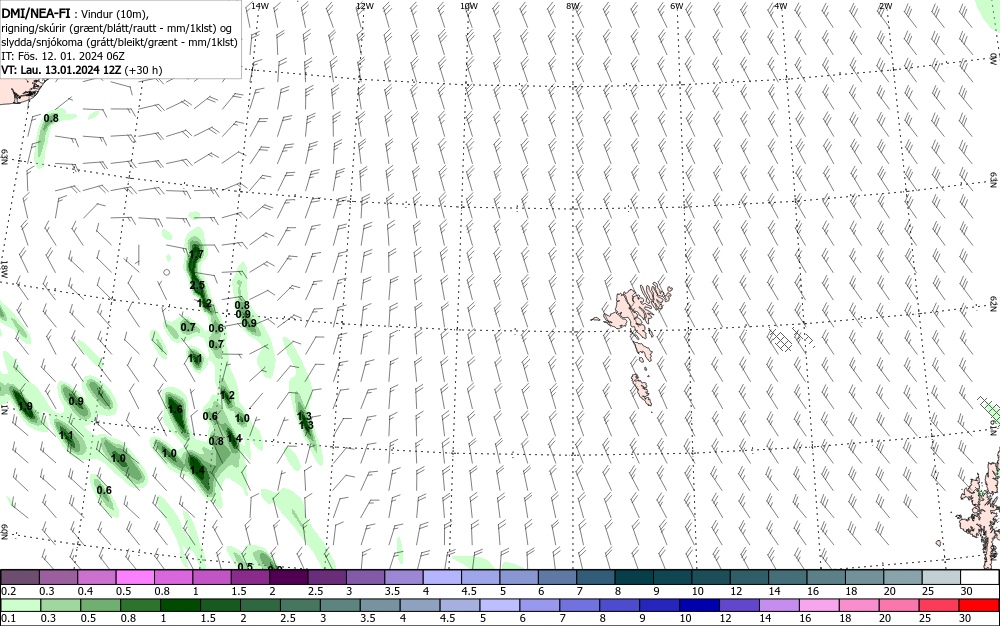Pick the bright red rain swatch labeled 30
Screen dimensions: 1000x626
(978, 605)
